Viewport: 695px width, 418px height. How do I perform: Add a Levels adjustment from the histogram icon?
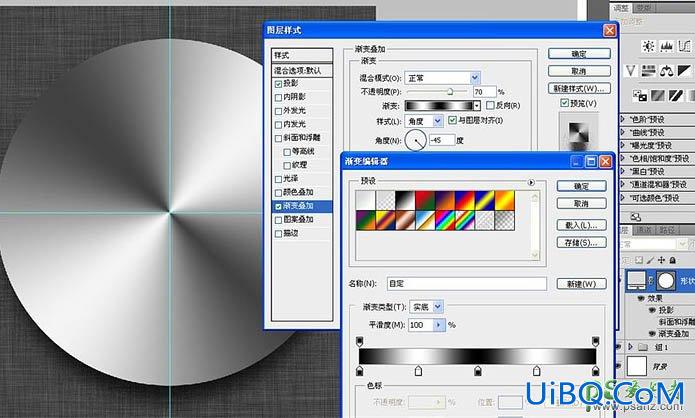tap(667, 46)
